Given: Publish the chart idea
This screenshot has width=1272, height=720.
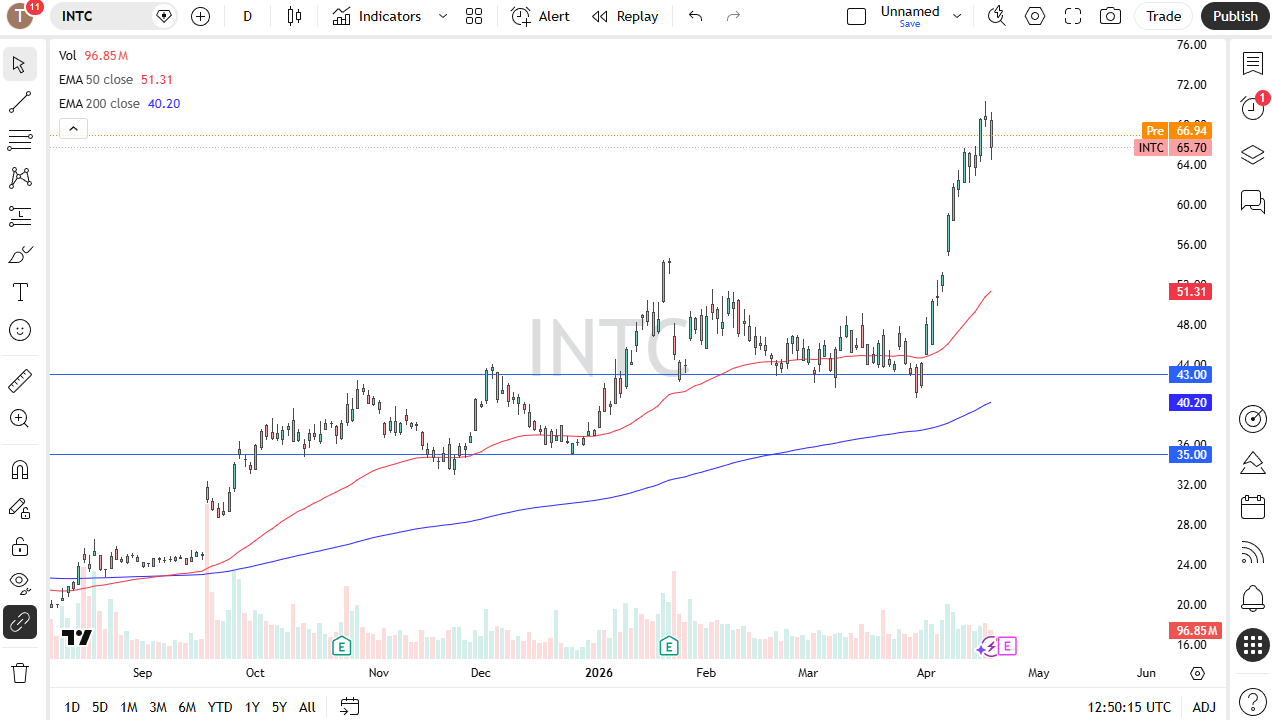Looking at the screenshot, I should point(1235,16).
